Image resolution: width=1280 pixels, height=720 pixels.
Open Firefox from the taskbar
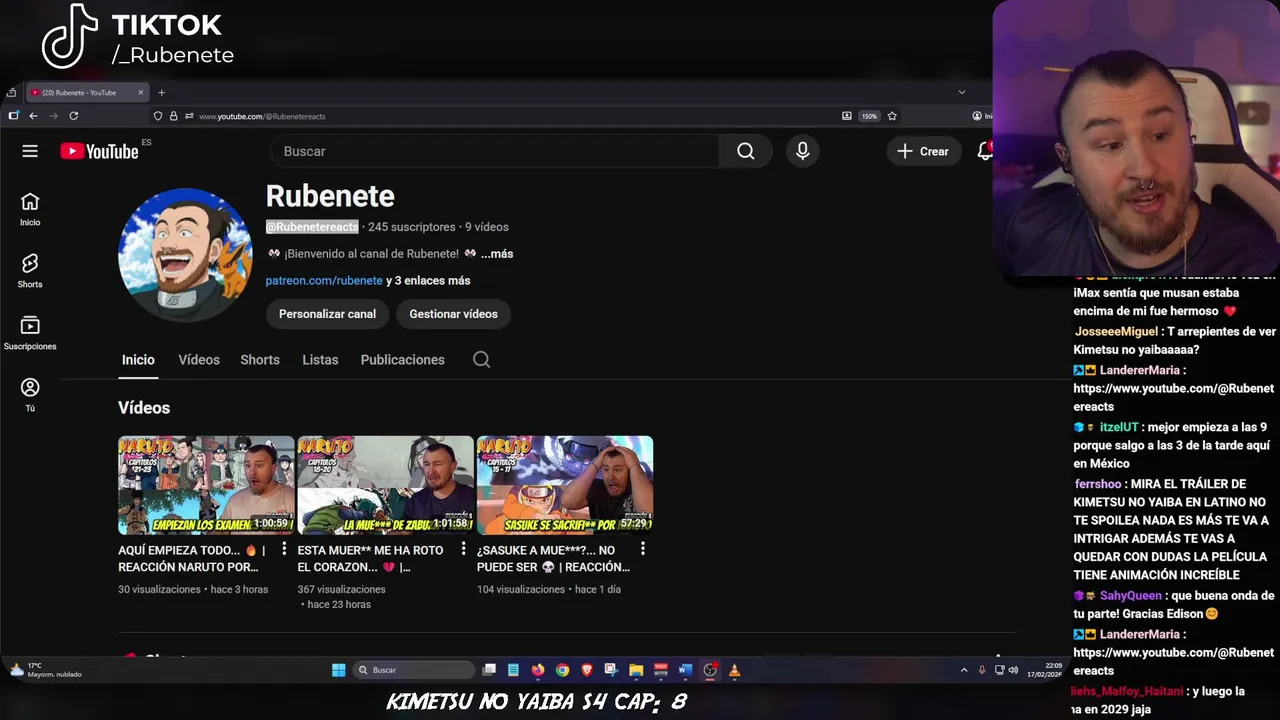pyautogui.click(x=538, y=670)
